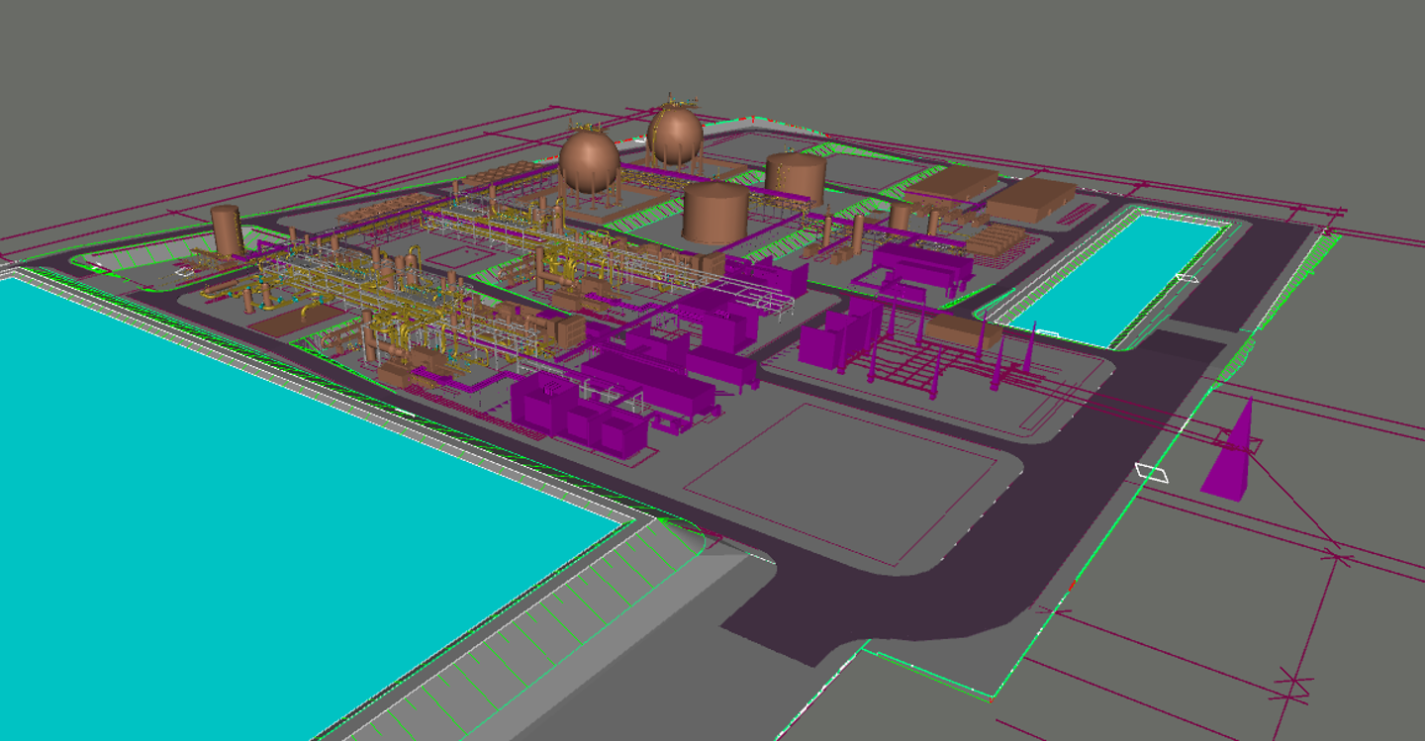Select the magenta crosshair marker at bottom right
Image resolution: width=1425 pixels, height=741 pixels.
pyautogui.click(x=1296, y=684)
